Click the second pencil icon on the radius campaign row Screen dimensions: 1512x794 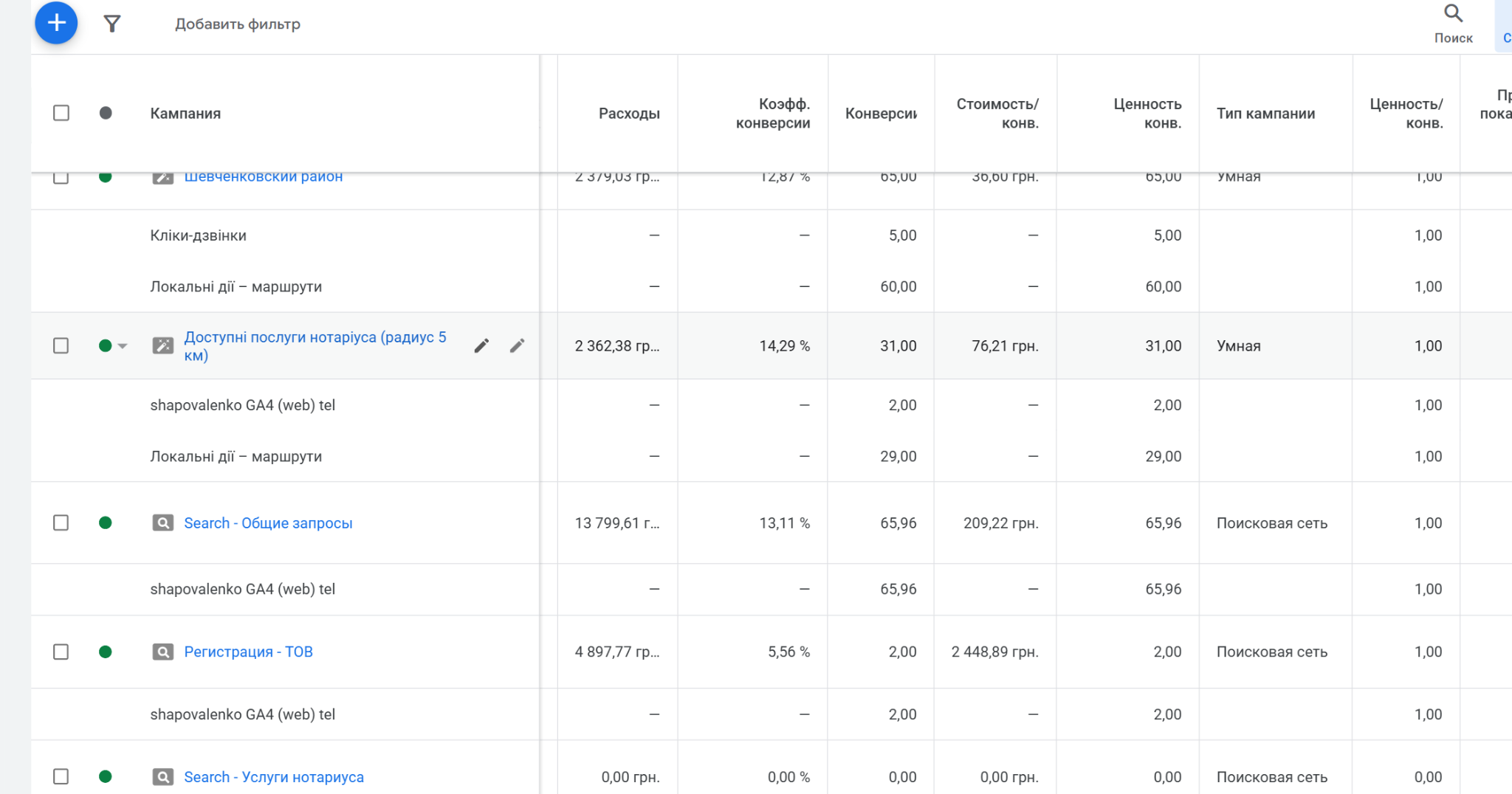click(x=517, y=345)
